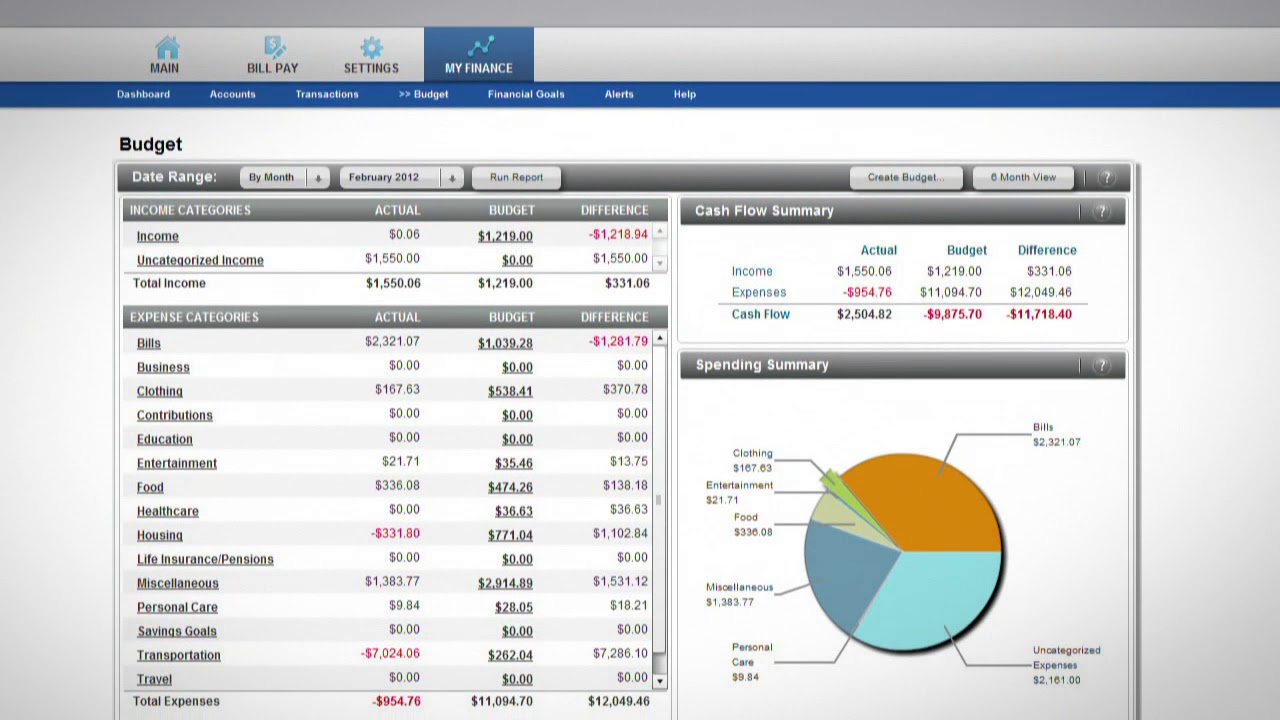The width and height of the screenshot is (1280, 720).
Task: Edit Transportation budget $262.04
Action: tap(510, 655)
